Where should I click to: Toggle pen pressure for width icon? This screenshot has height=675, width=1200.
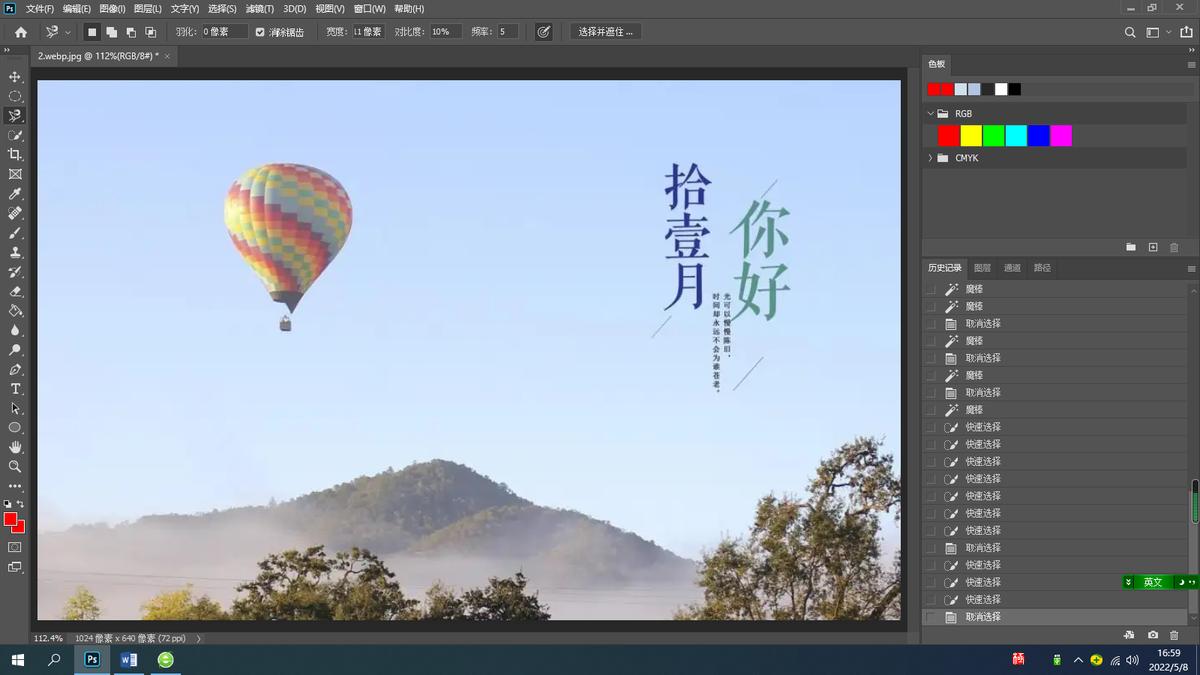tap(543, 32)
